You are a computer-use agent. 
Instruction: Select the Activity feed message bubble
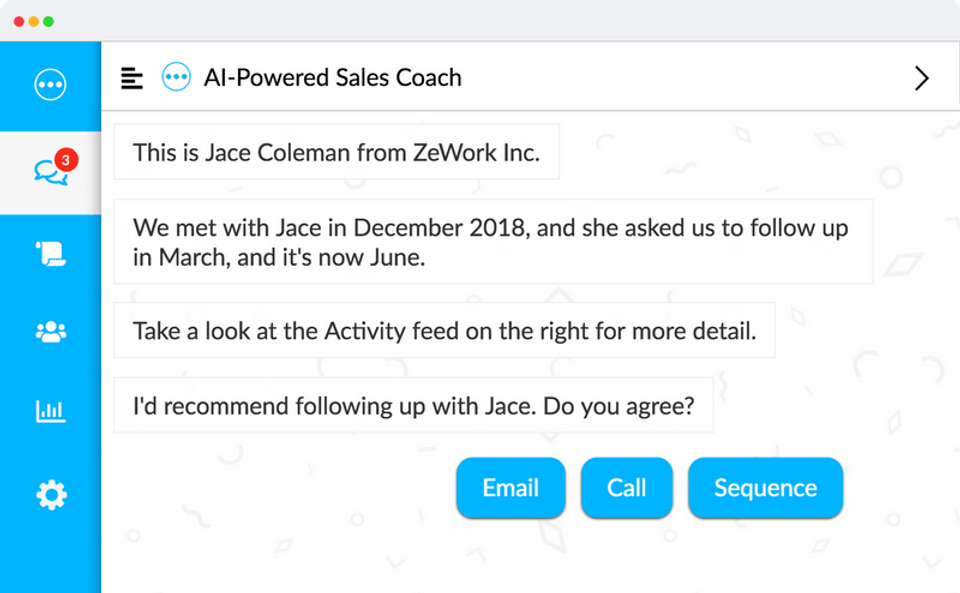[x=444, y=331]
